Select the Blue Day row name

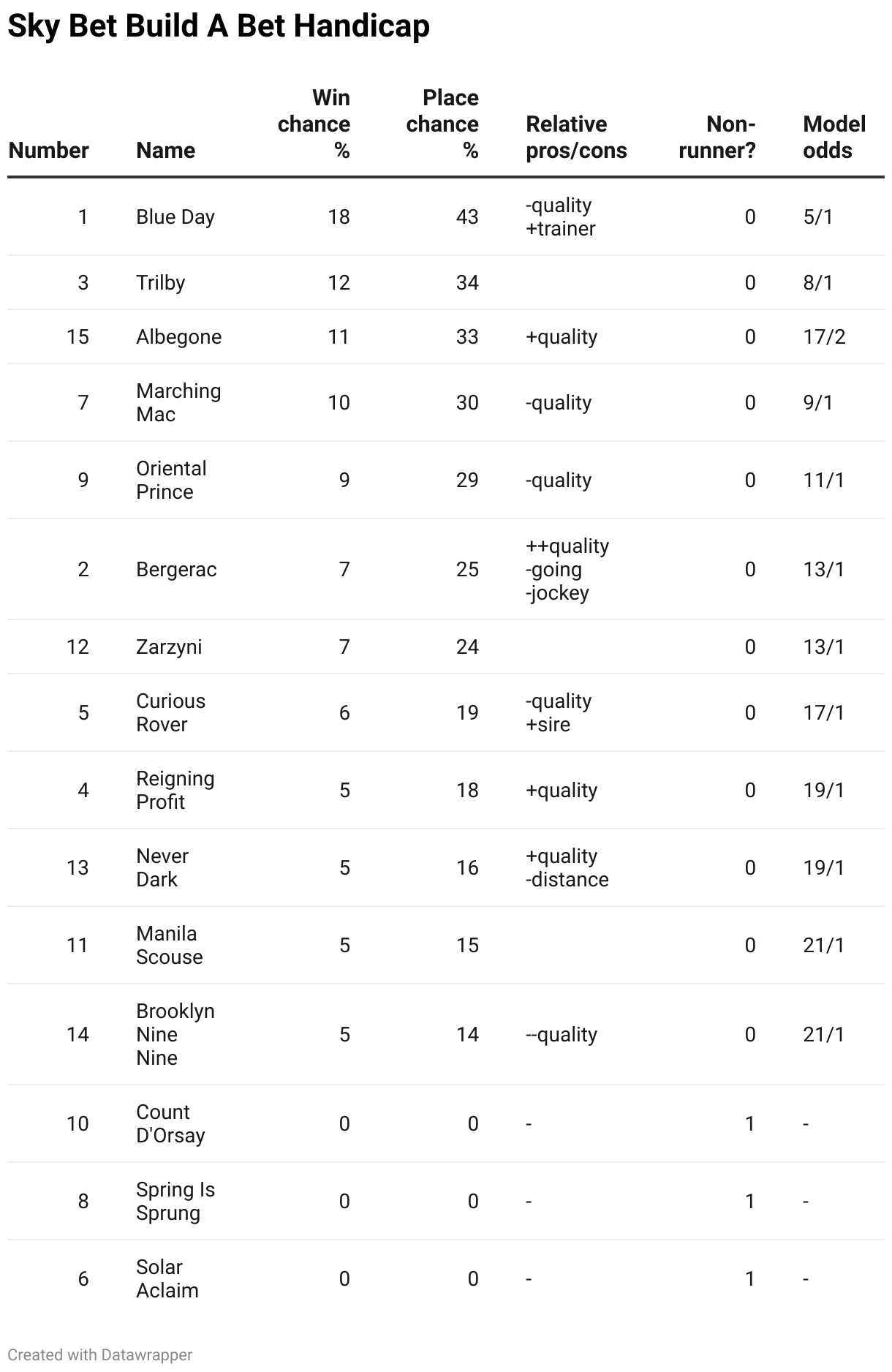[175, 217]
